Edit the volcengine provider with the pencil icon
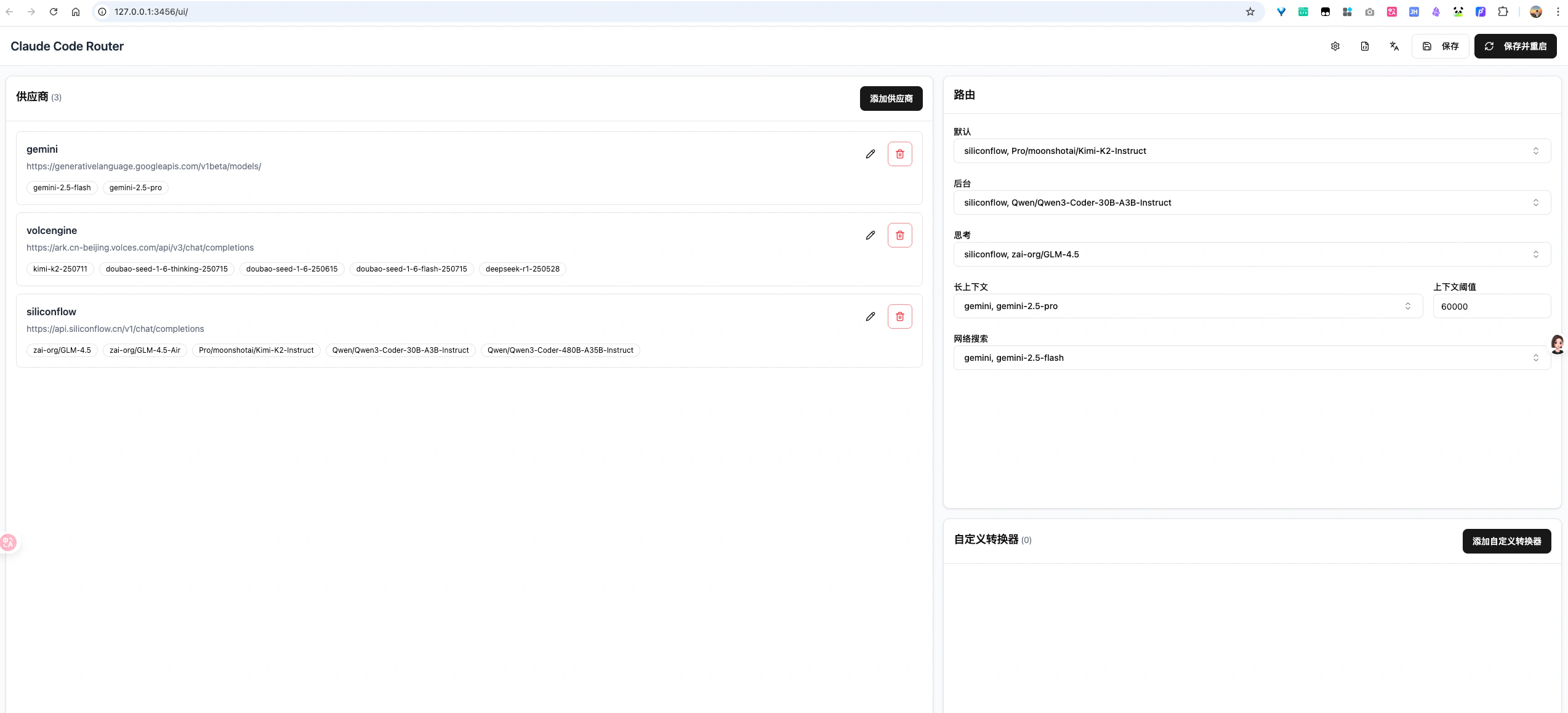 pyautogui.click(x=870, y=235)
